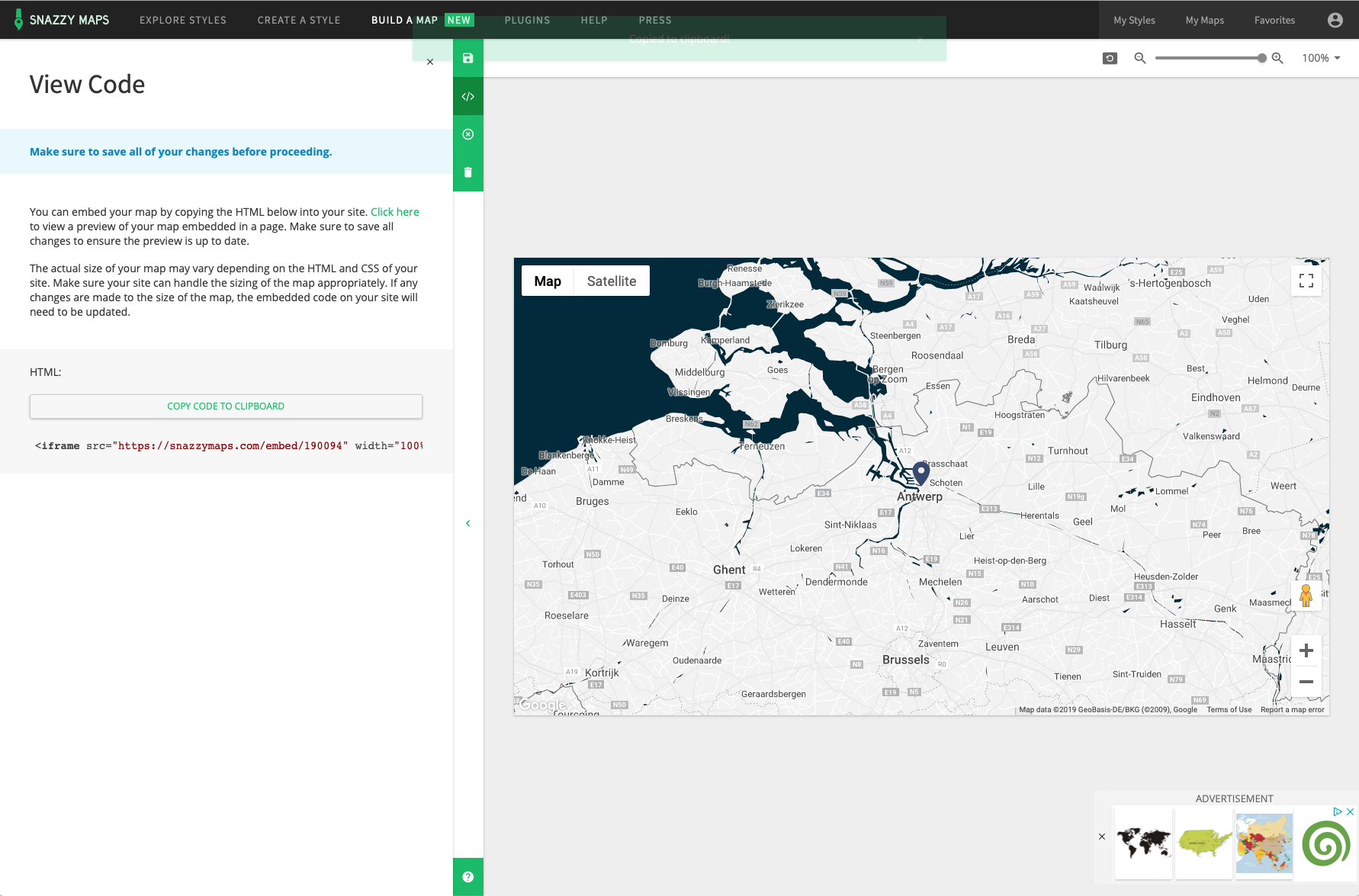This screenshot has height=896, width=1359.
Task: Open Press menu item
Action: 655,20
